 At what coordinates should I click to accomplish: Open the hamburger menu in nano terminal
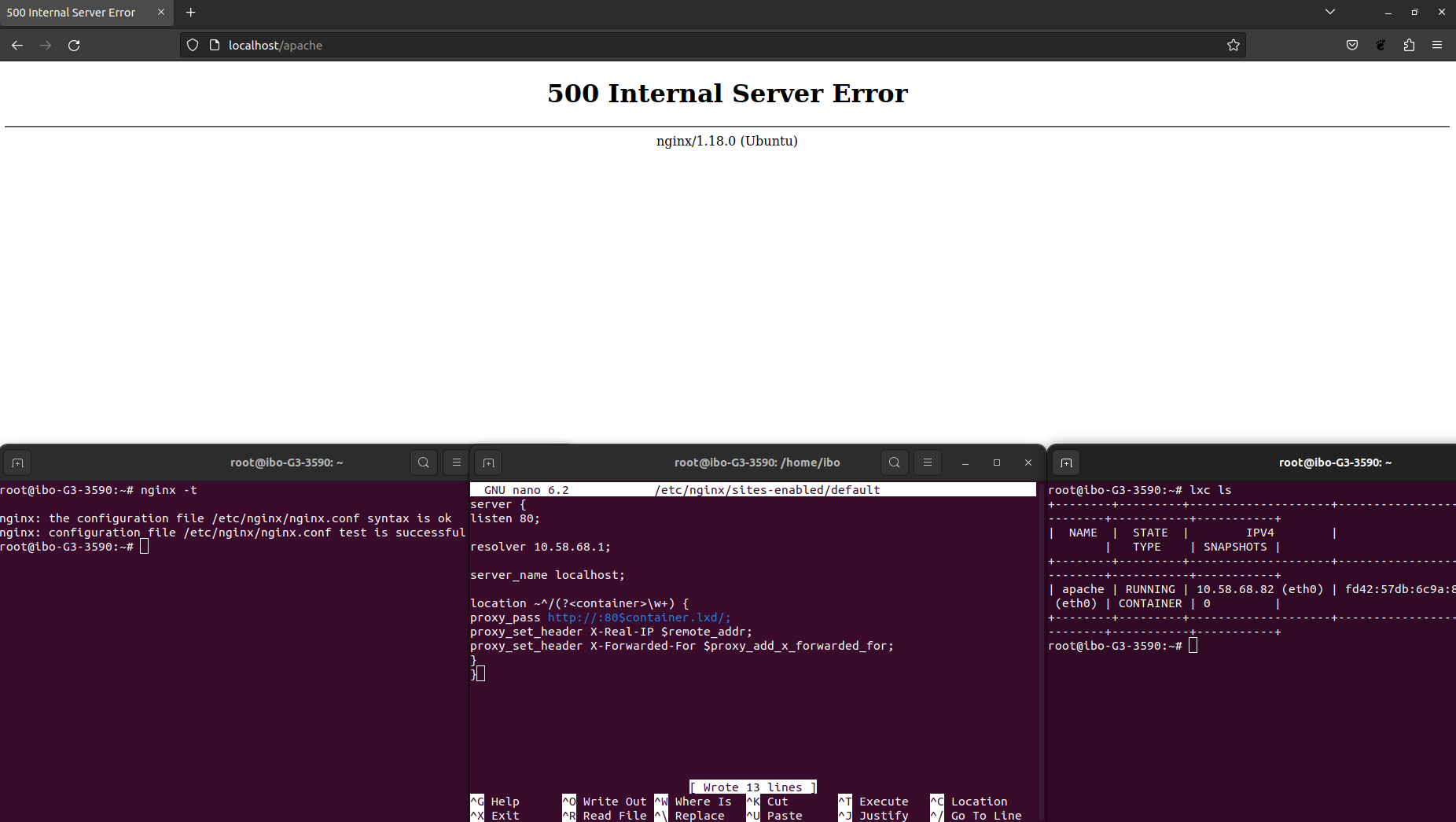[x=928, y=463]
